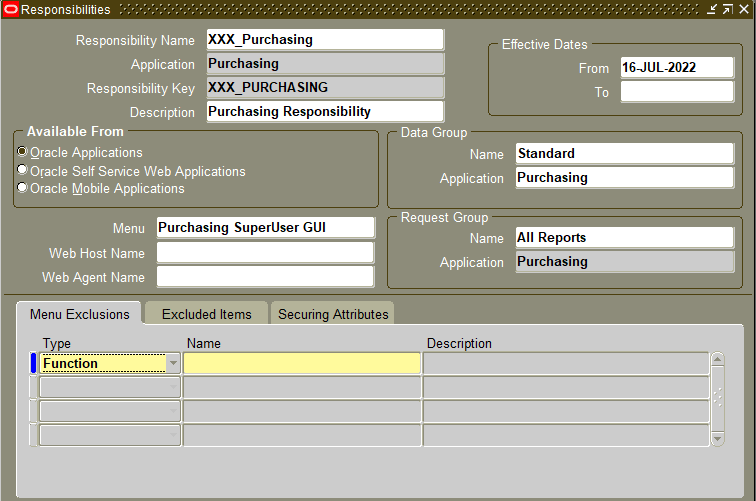Switch to the Securing Attributes tab
Screen dimensions: 756x501
[x=333, y=314]
